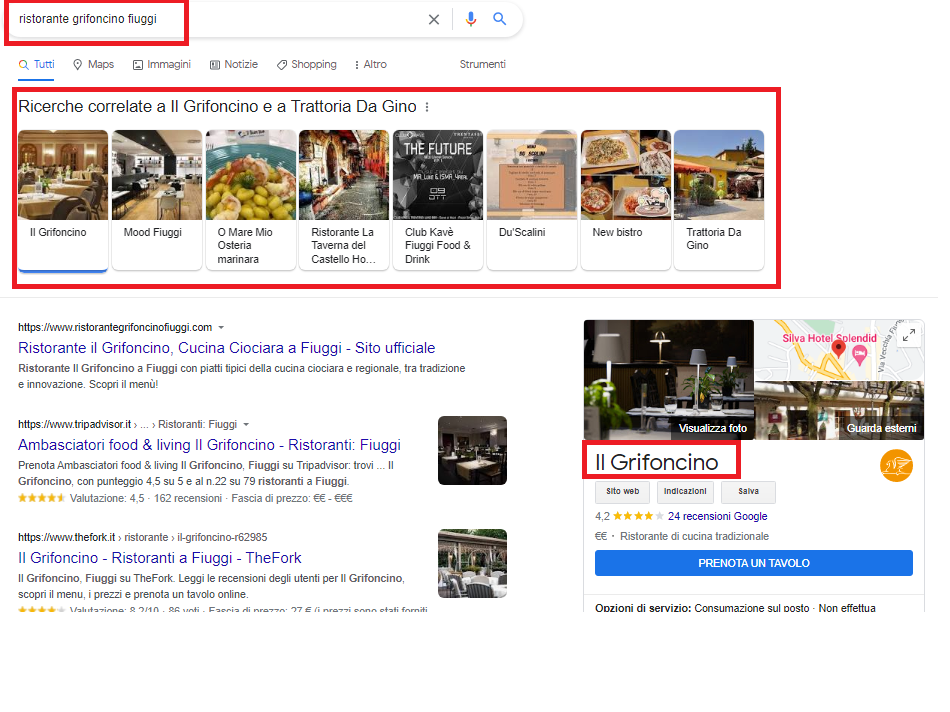Select the Trattoria Da Gino related card
The width and height of the screenshot is (950, 712).
[x=719, y=200]
